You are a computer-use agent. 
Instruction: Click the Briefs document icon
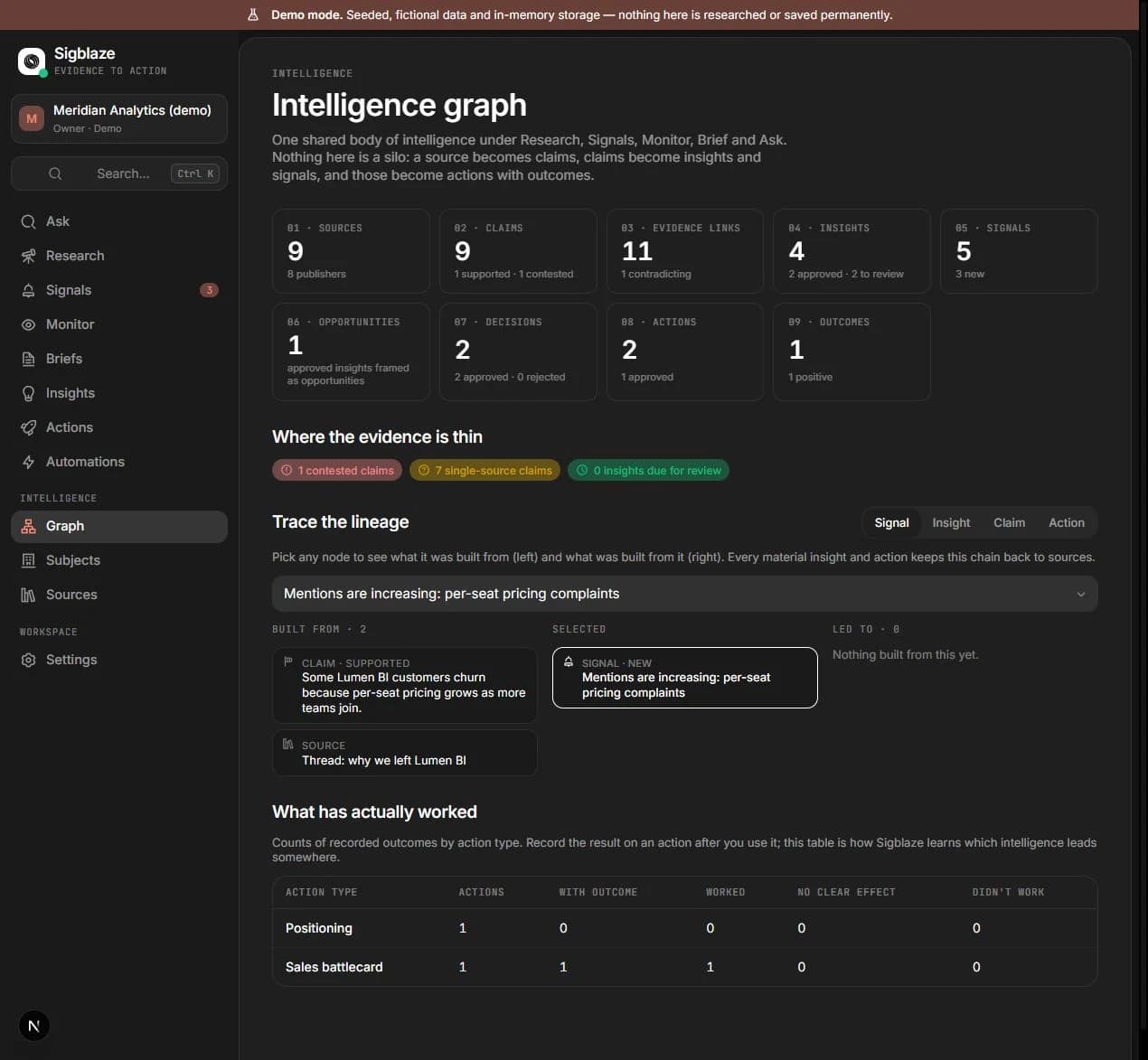click(29, 359)
